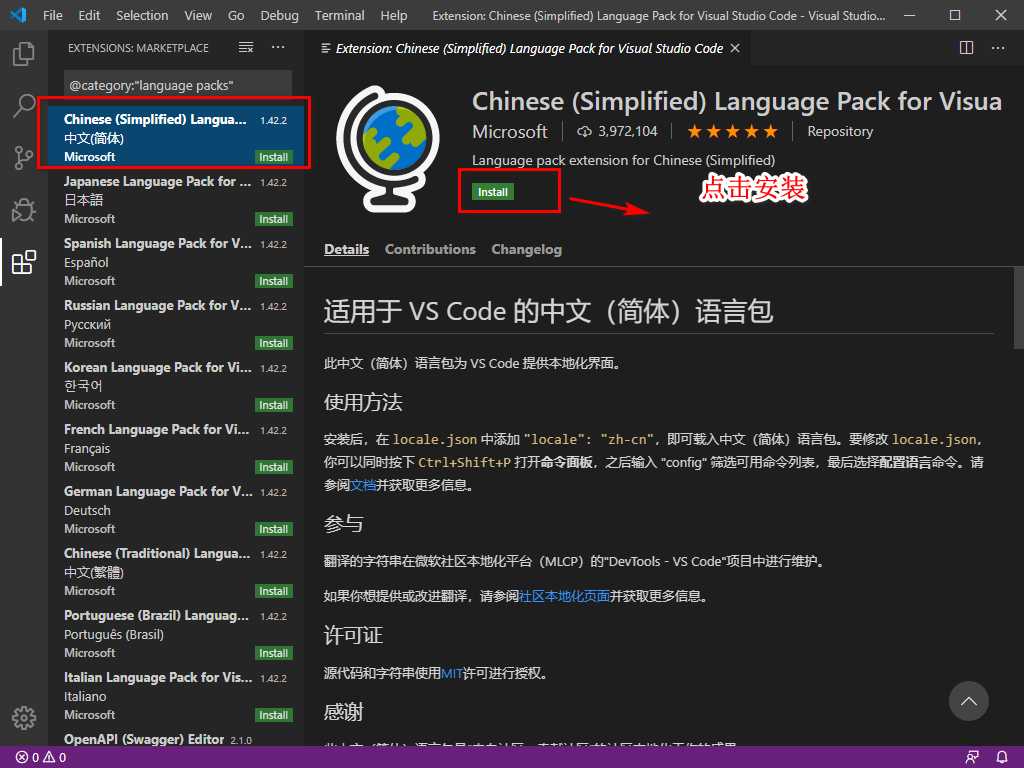Switch to the Details tab
The image size is (1024, 768).
(346, 249)
